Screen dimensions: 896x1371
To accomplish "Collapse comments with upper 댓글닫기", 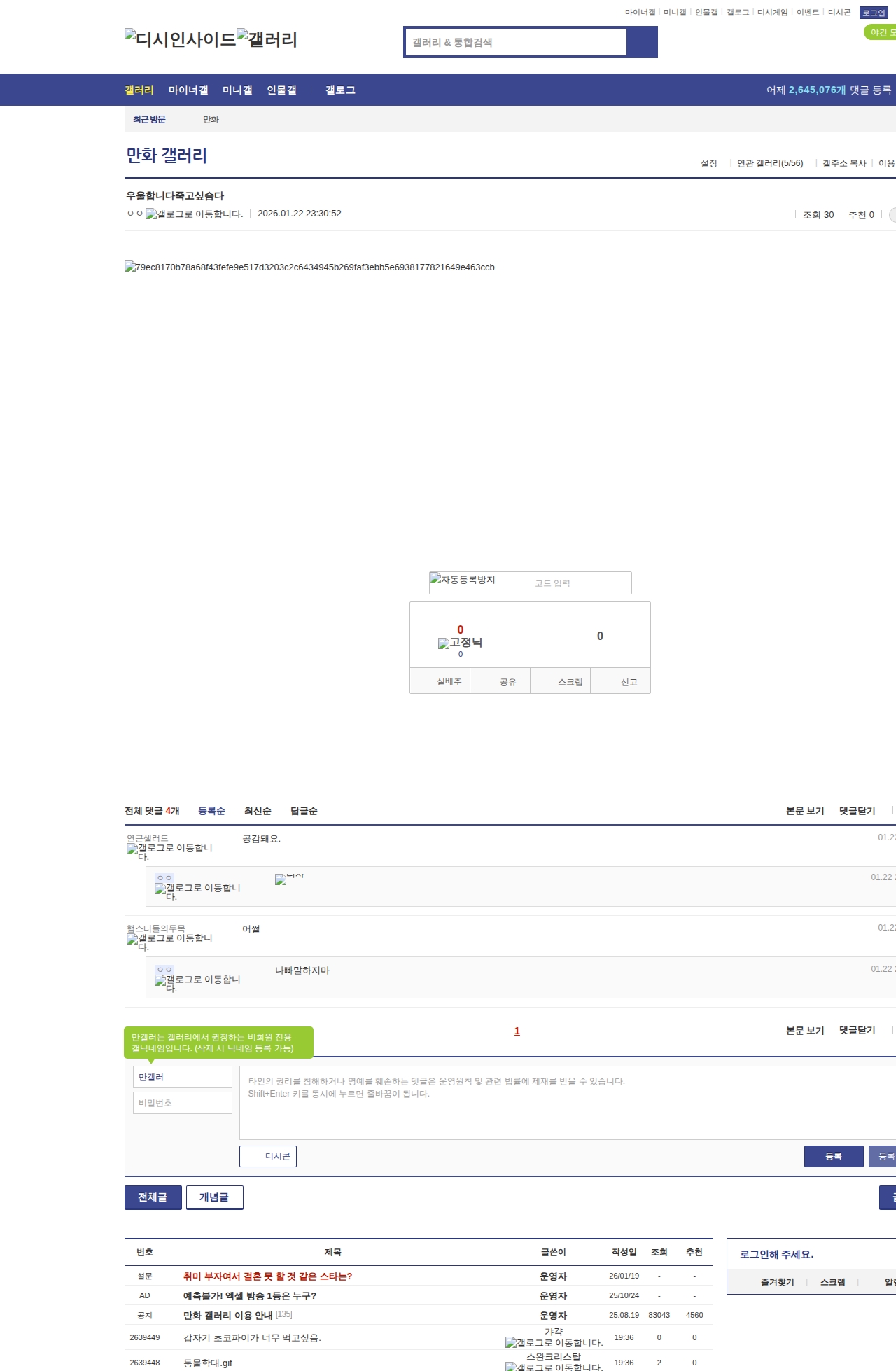I will coord(857,811).
